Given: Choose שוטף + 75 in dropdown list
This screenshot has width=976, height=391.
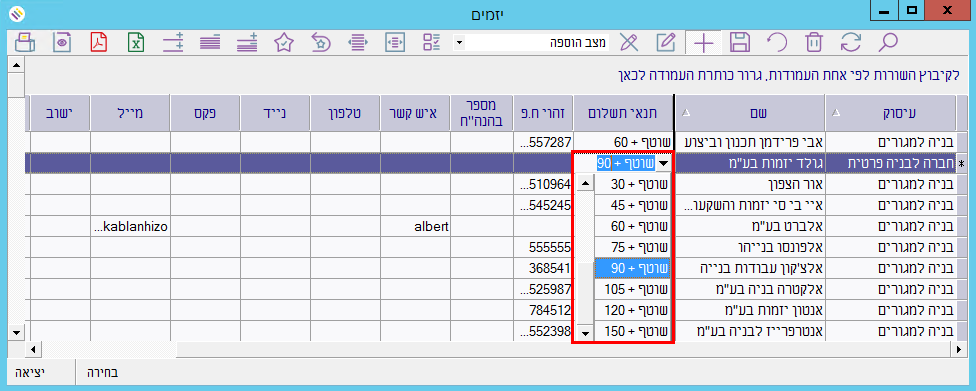Looking at the screenshot, I should (633, 247).
